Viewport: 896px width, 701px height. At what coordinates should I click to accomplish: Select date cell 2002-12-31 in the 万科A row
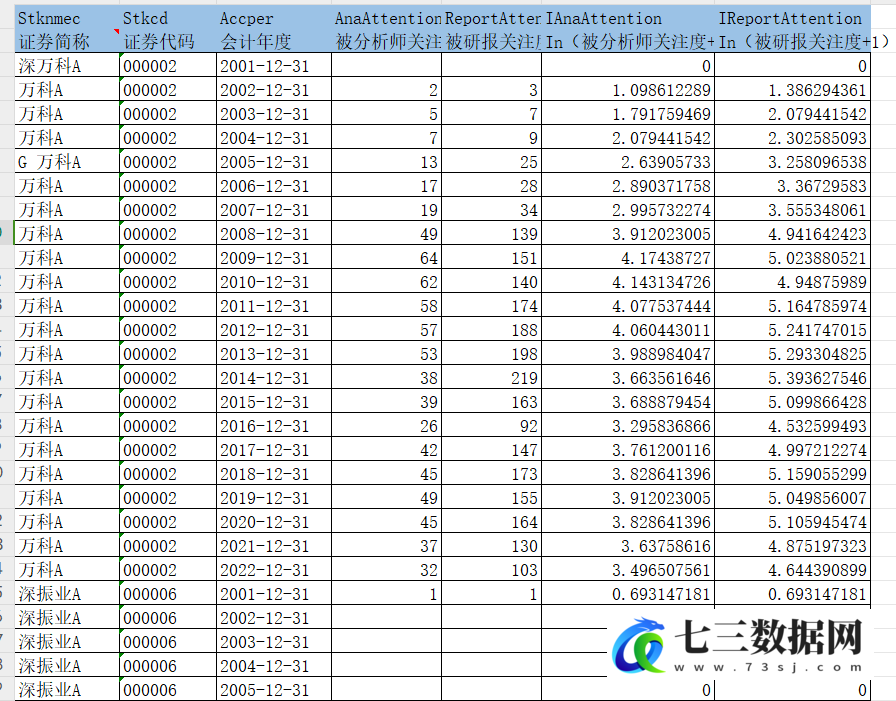pyautogui.click(x=274, y=90)
